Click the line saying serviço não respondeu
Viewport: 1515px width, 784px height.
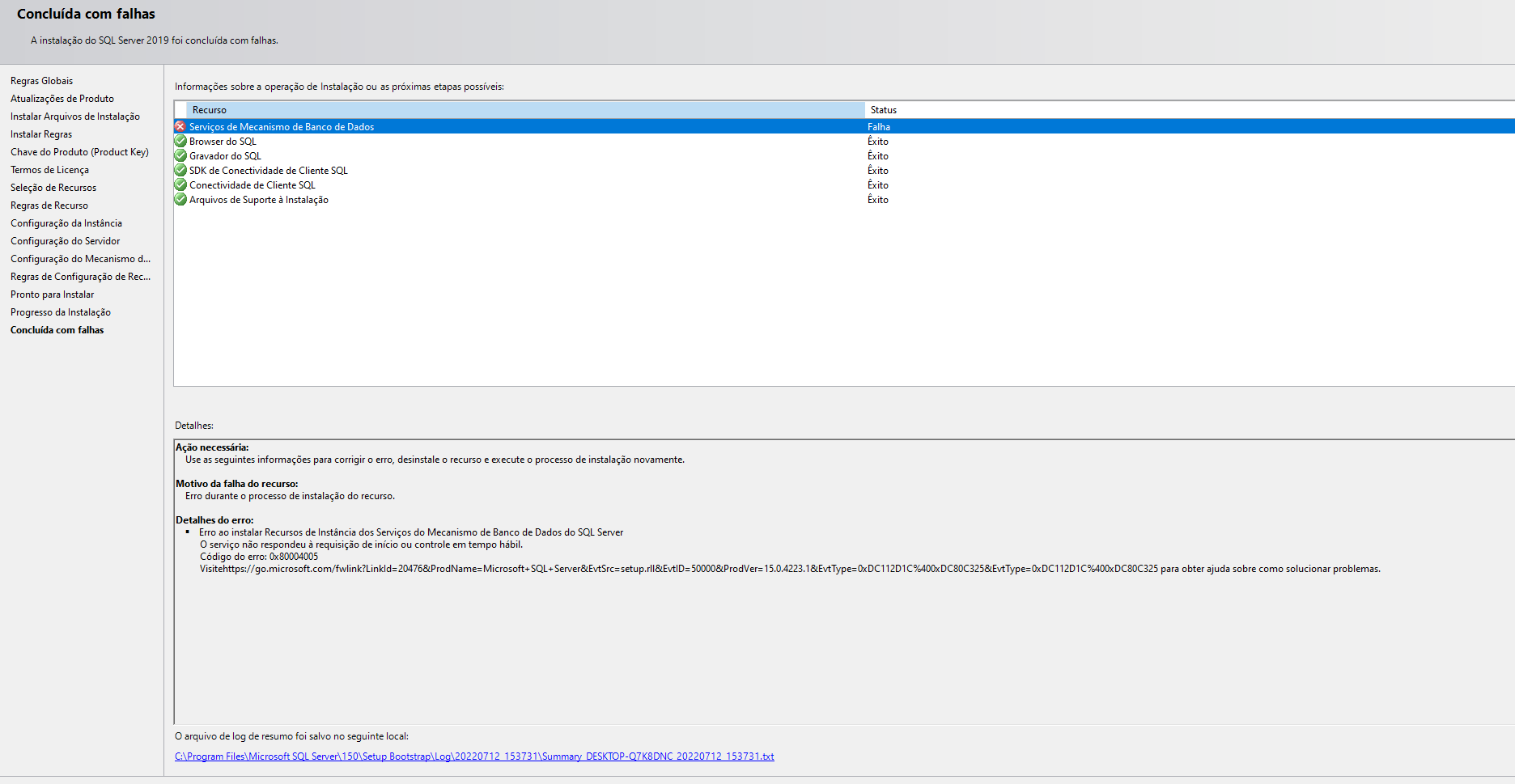coord(361,545)
